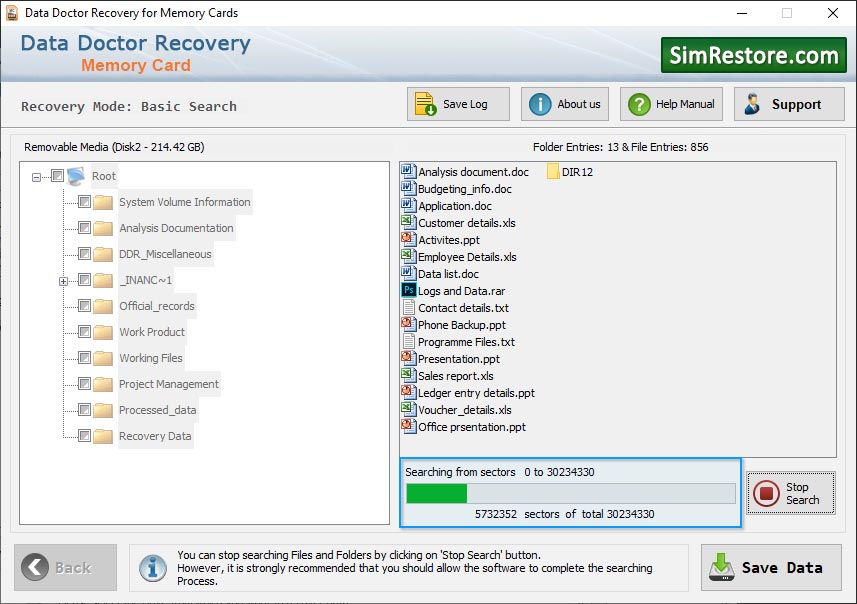The height and width of the screenshot is (604, 857).
Task: Click the Save Data button
Action: pos(771,567)
